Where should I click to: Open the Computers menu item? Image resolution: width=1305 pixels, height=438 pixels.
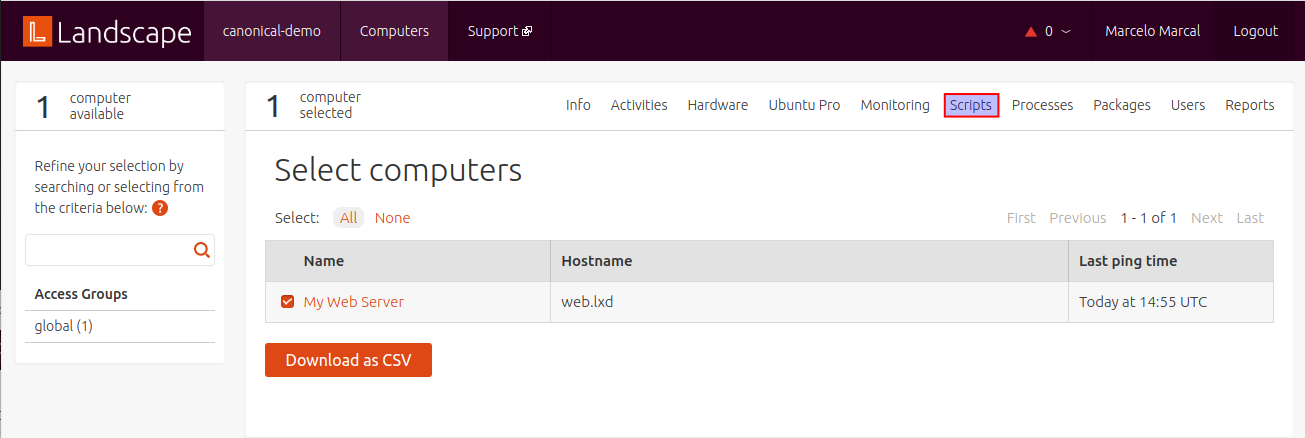pyautogui.click(x=394, y=31)
